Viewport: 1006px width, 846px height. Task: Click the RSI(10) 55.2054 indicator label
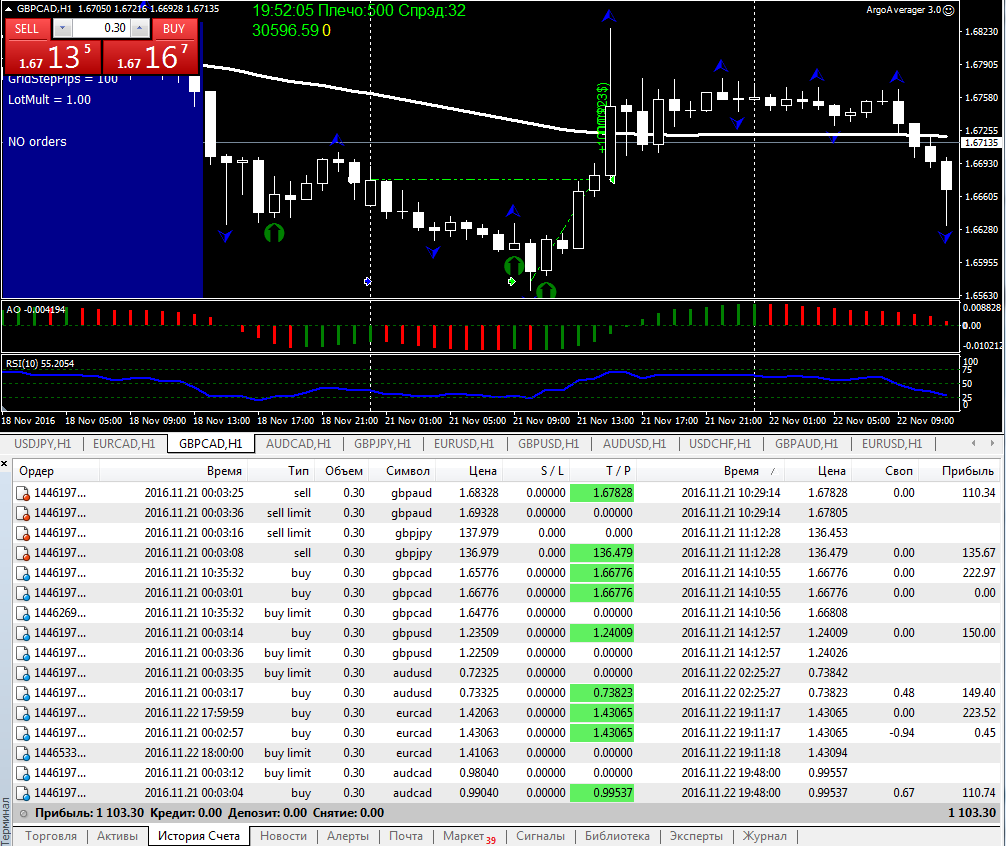(x=40, y=364)
